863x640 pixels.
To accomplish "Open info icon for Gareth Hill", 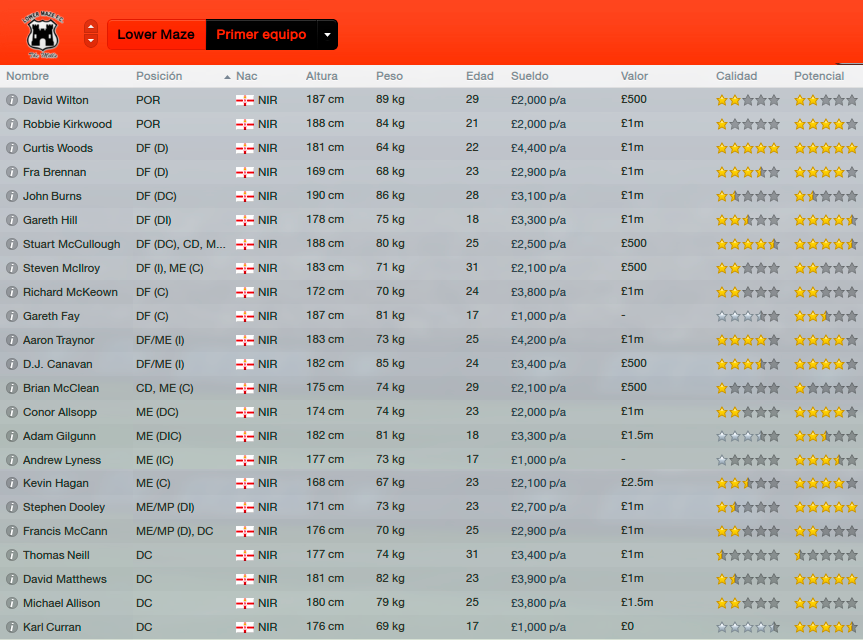I will coord(12,220).
